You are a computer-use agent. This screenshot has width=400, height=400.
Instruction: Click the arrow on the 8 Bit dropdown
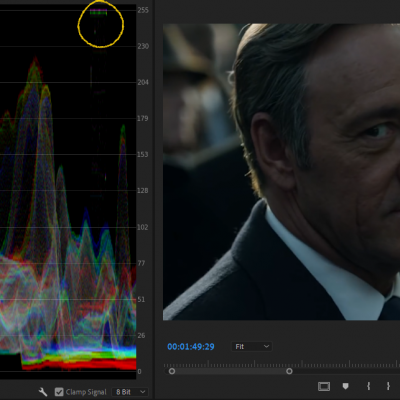[143, 392]
